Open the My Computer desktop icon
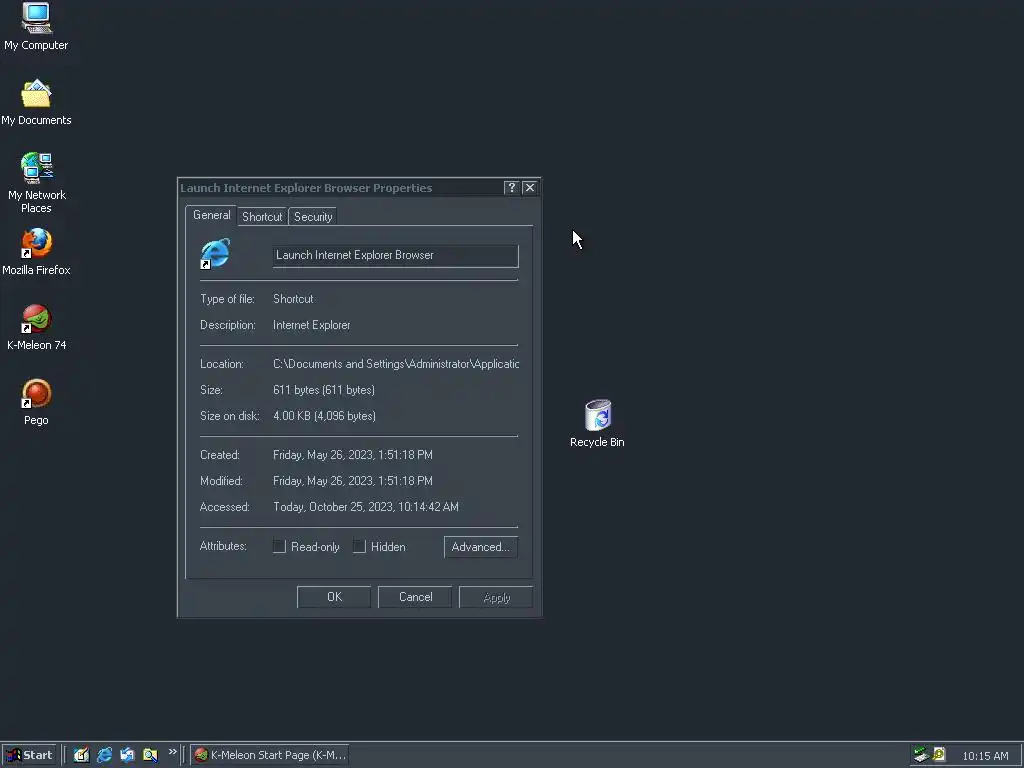Viewport: 1024px width, 768px height. click(36, 26)
